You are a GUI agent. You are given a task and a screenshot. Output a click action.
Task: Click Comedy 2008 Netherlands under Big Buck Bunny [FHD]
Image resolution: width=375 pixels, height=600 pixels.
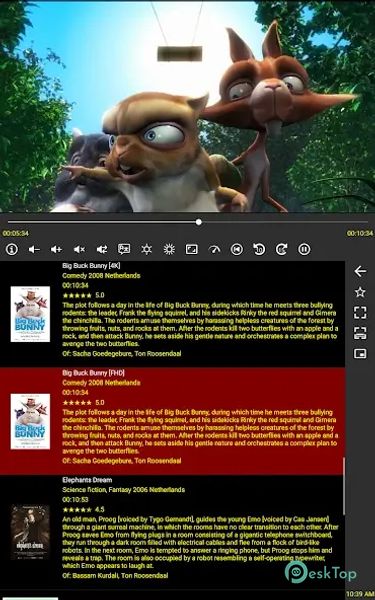(101, 383)
